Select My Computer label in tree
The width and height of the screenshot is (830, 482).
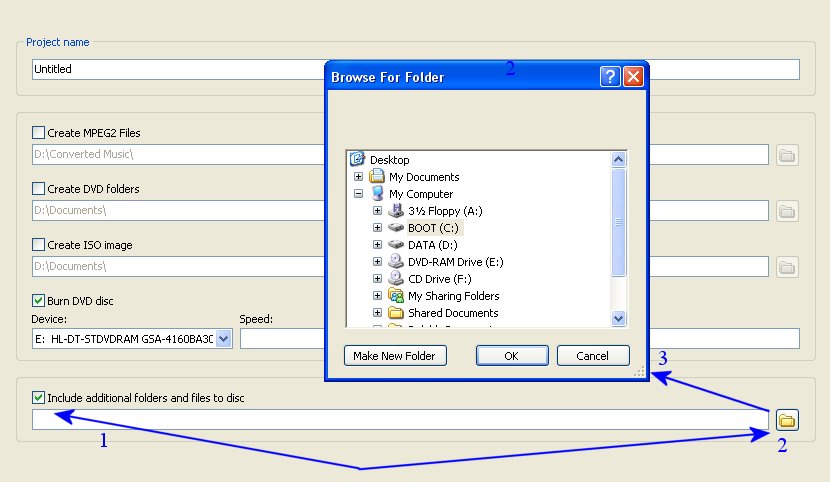(421, 194)
